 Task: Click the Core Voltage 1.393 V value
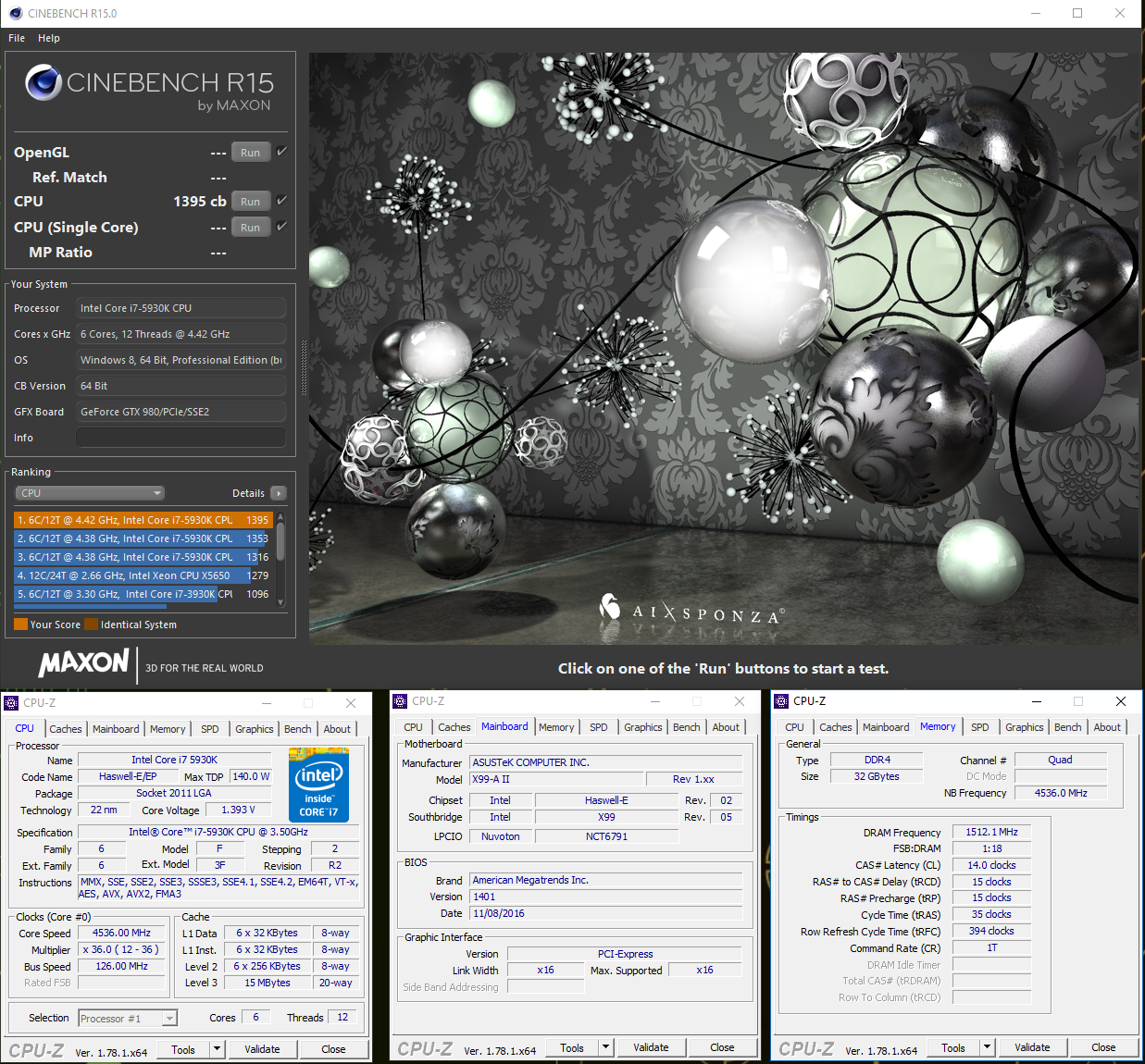239,810
